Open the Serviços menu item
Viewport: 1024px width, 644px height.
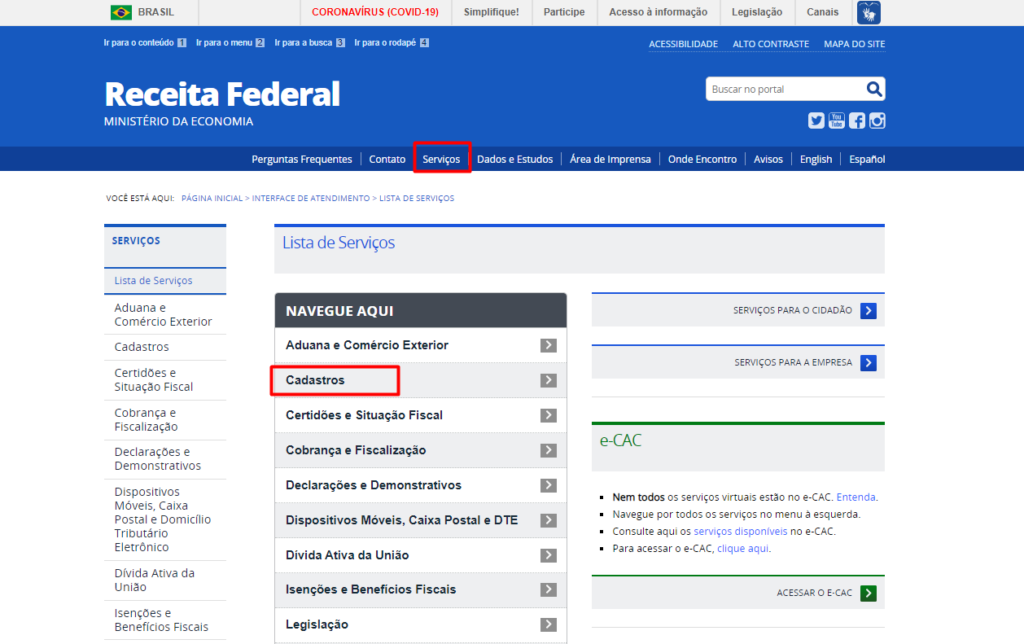[x=441, y=159]
